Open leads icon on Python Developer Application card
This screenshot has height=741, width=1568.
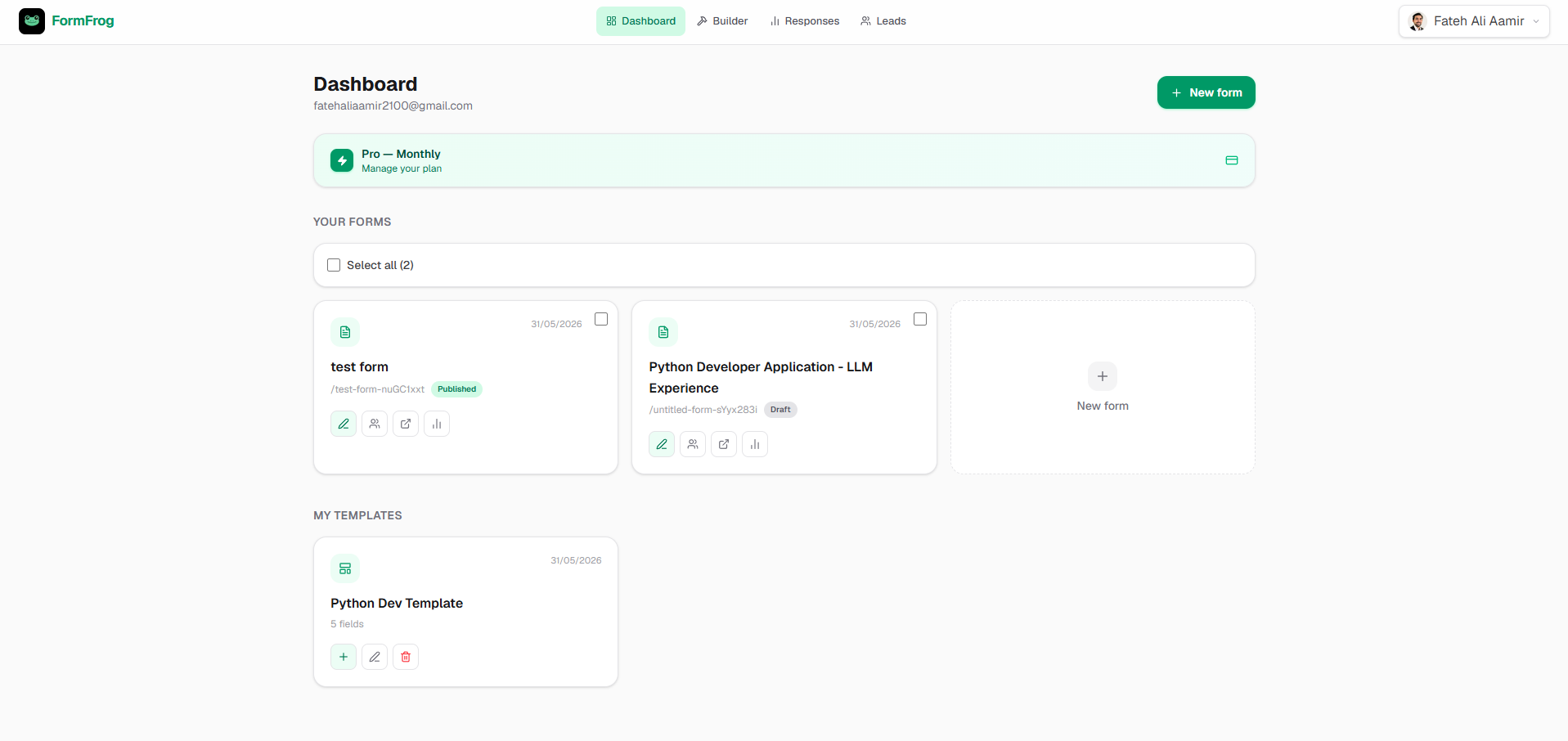click(x=693, y=444)
